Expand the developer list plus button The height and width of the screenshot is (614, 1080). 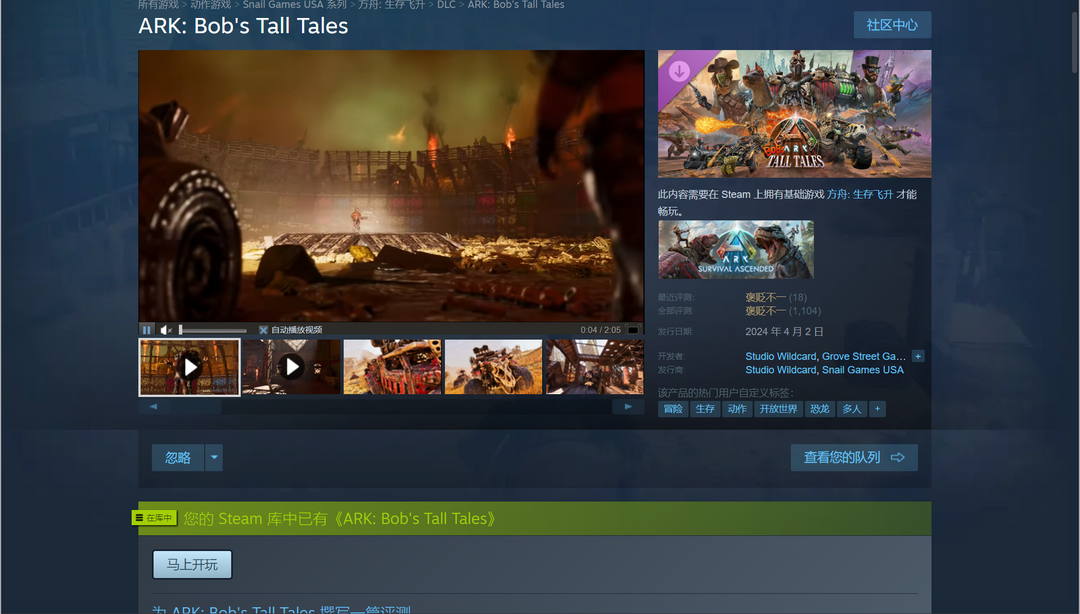(918, 356)
